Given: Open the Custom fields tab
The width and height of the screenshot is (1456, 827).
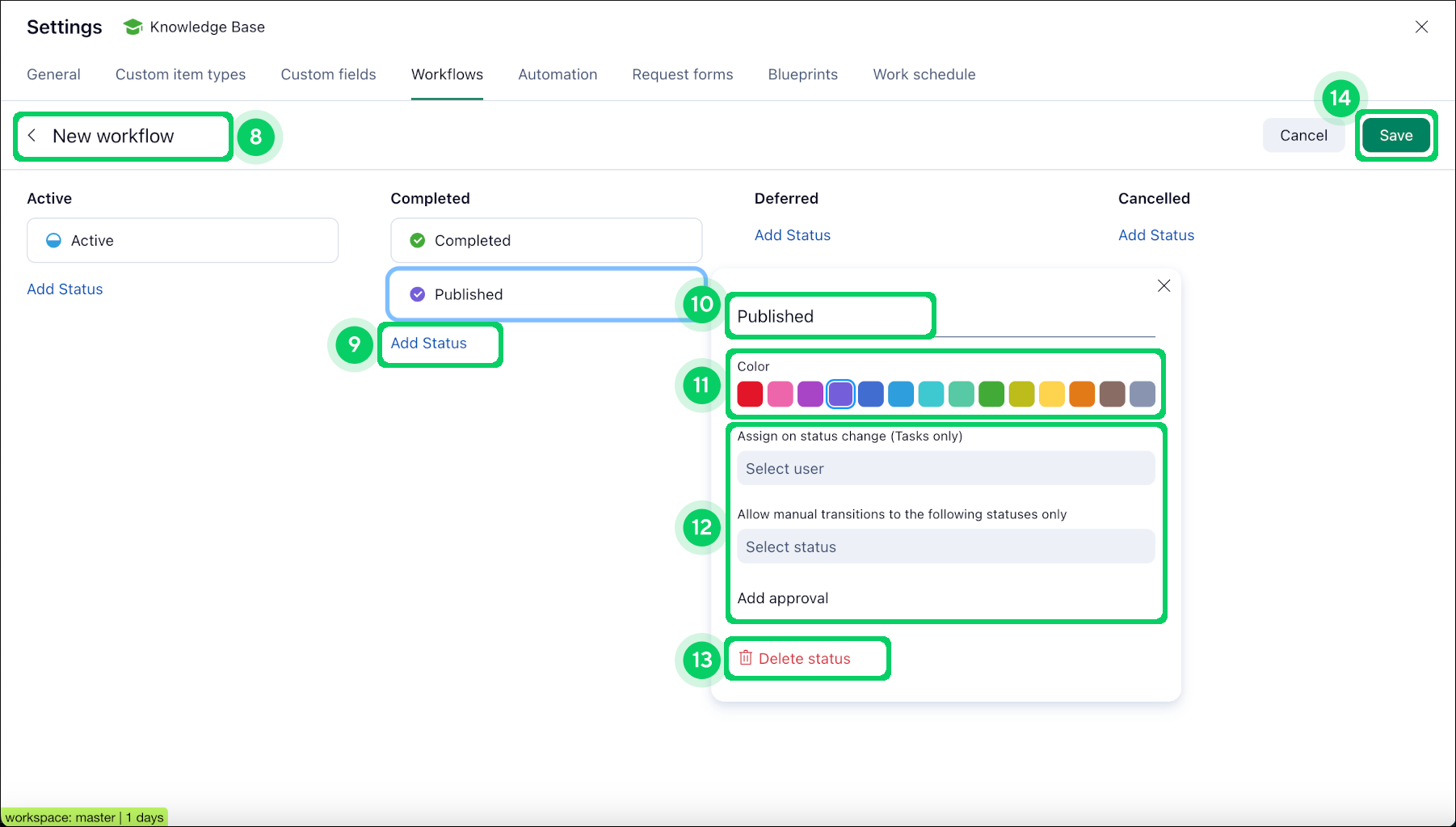Looking at the screenshot, I should 328,74.
